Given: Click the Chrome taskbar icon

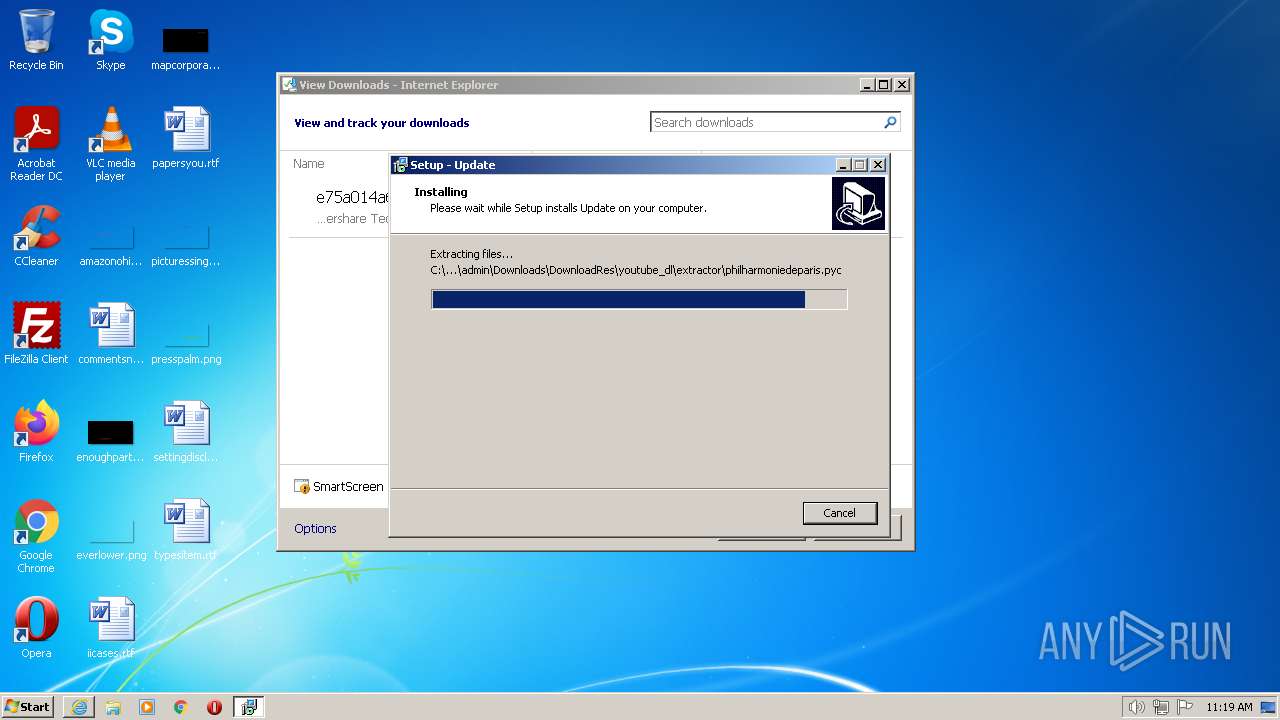Looking at the screenshot, I should coord(181,707).
